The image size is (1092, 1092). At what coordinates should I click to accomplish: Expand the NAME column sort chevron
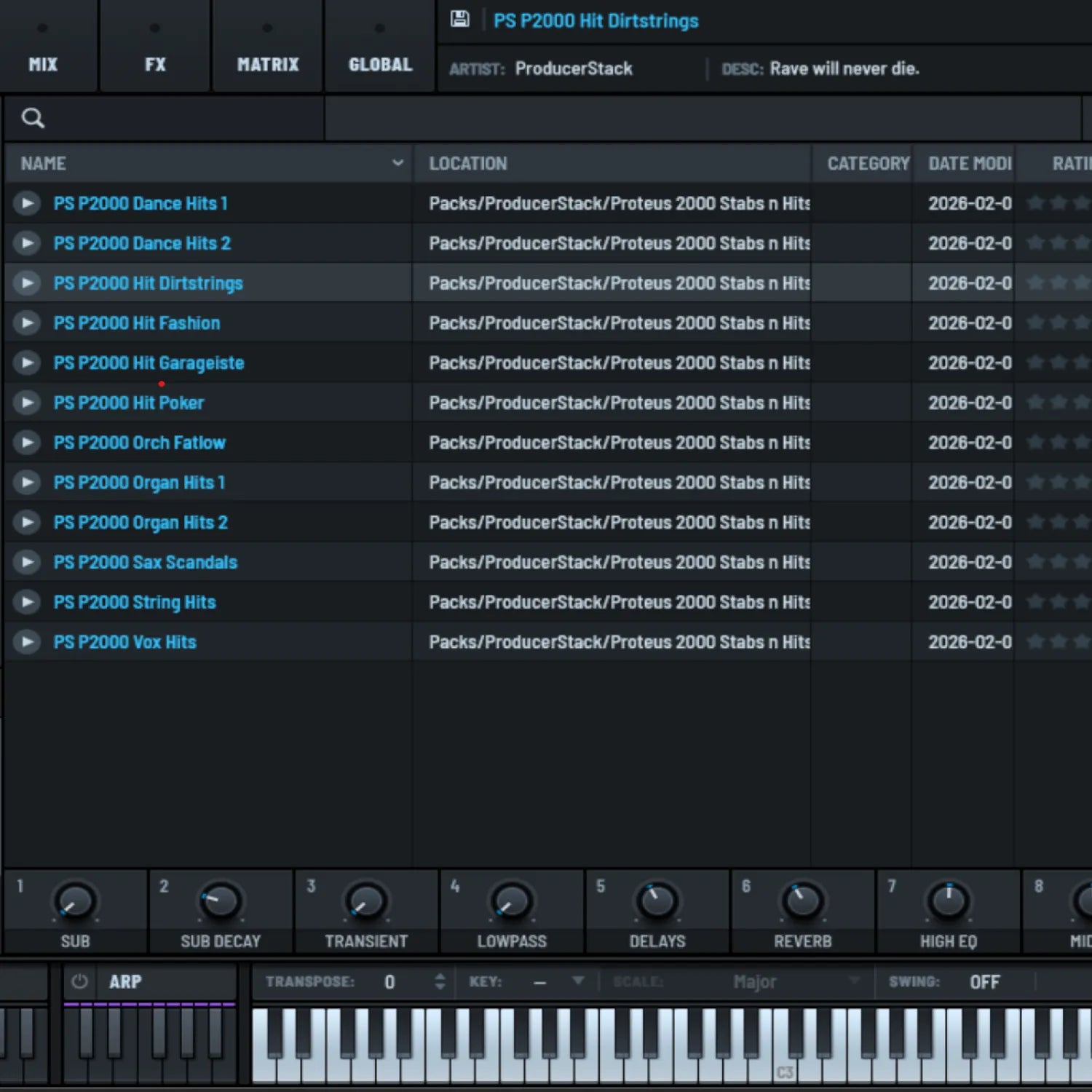click(x=397, y=163)
